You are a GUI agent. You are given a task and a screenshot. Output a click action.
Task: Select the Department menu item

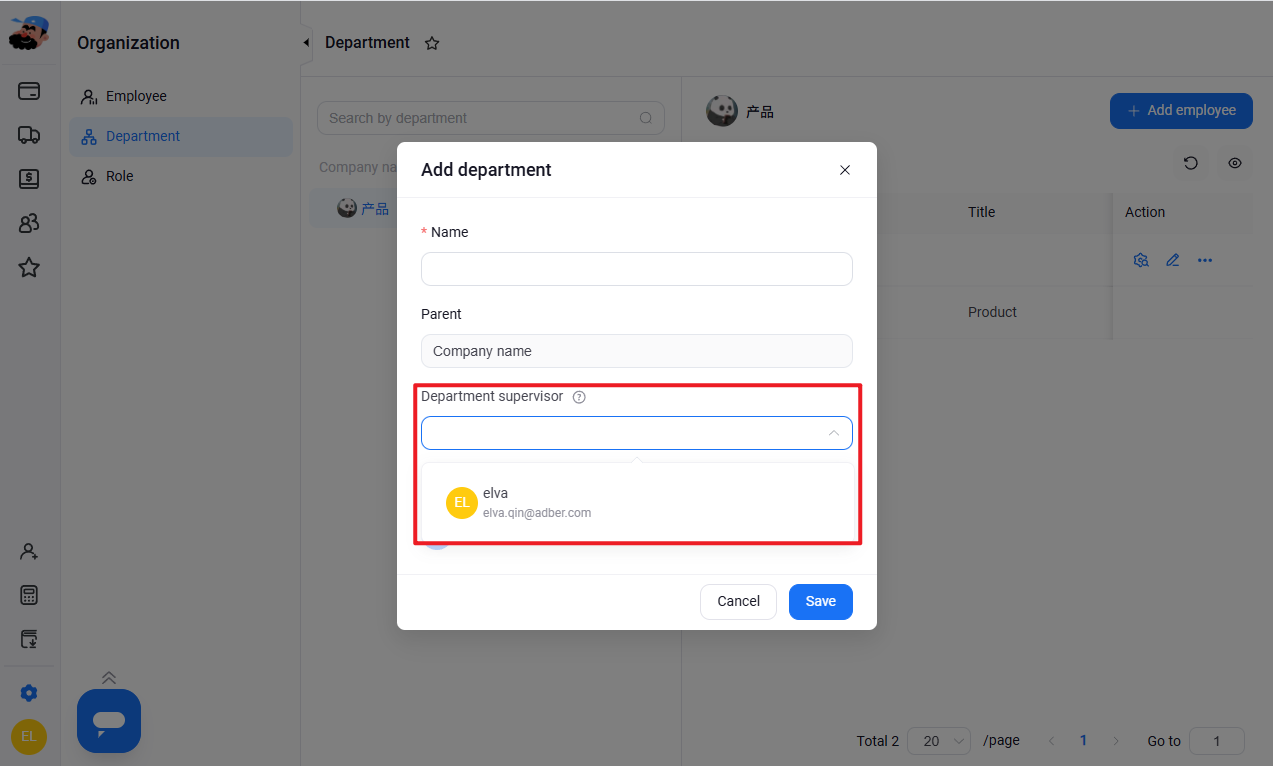(181, 136)
